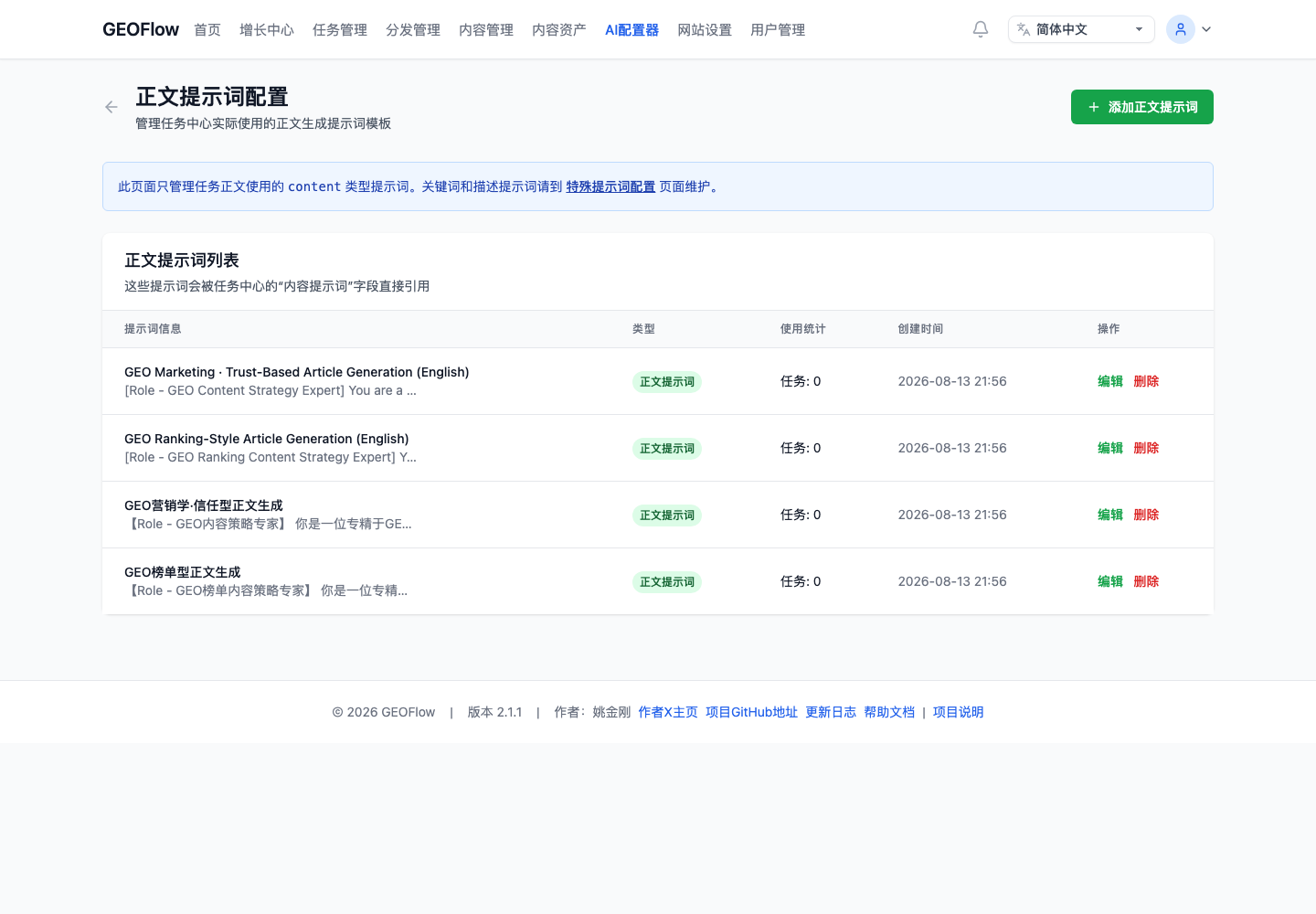Open the 帮助文档 footer link
This screenshot has height=914, width=1316.
[x=889, y=712]
